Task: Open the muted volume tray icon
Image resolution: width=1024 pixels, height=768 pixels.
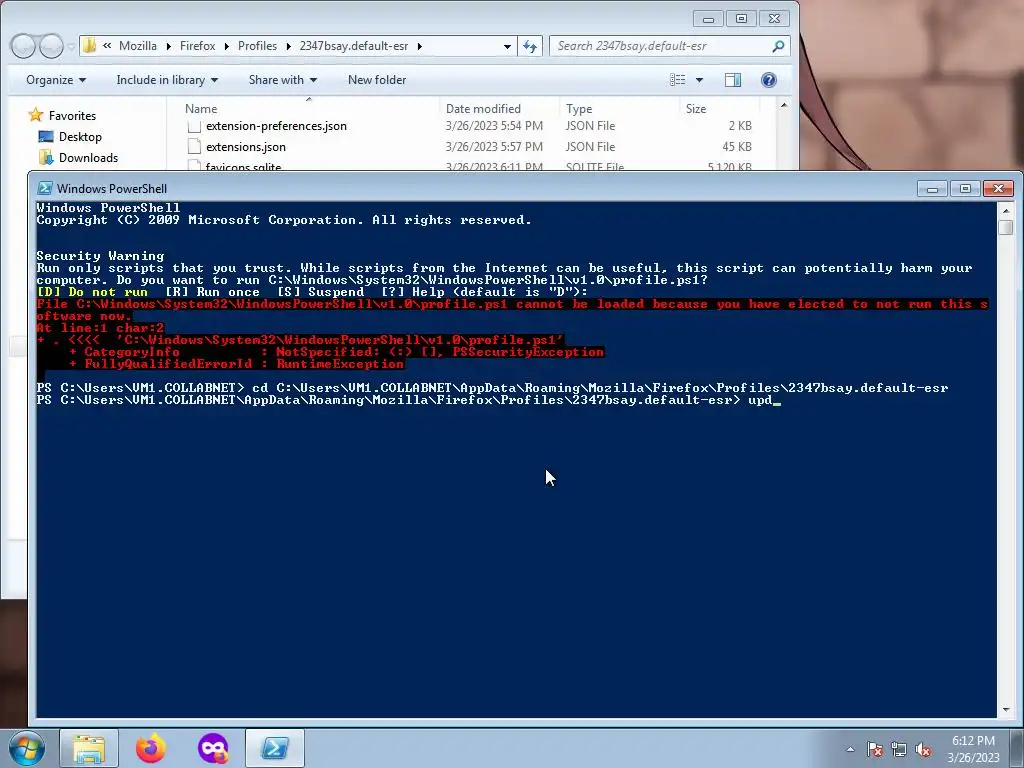Action: pos(923,749)
